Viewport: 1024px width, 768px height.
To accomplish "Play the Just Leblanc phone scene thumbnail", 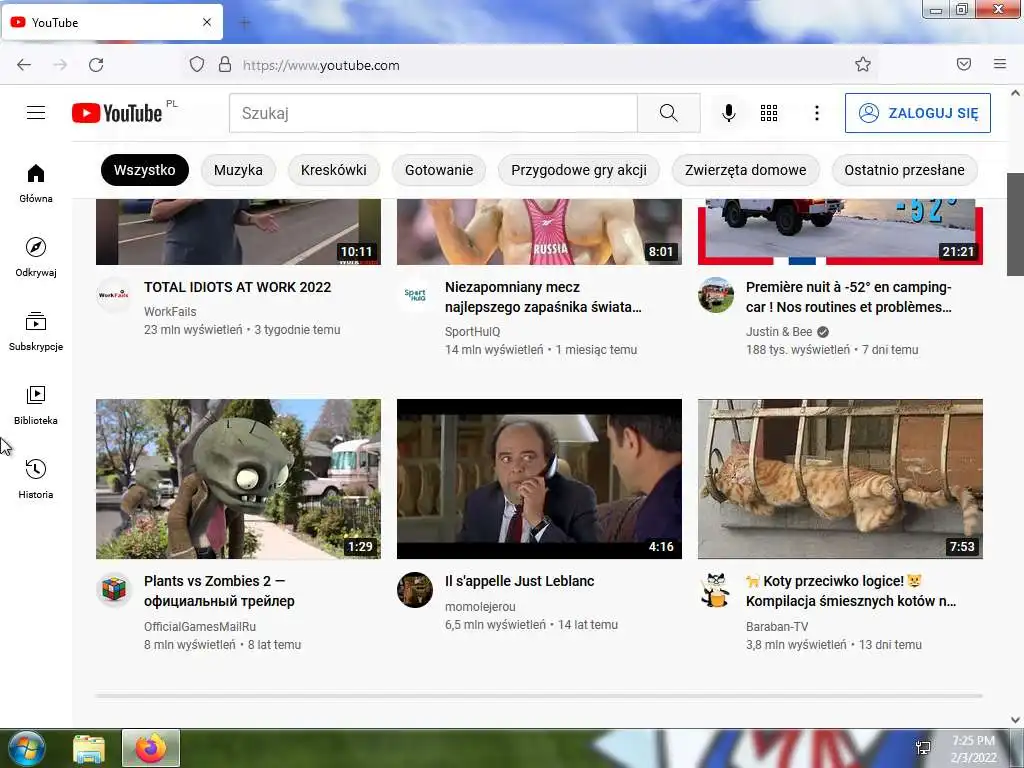I will point(539,479).
